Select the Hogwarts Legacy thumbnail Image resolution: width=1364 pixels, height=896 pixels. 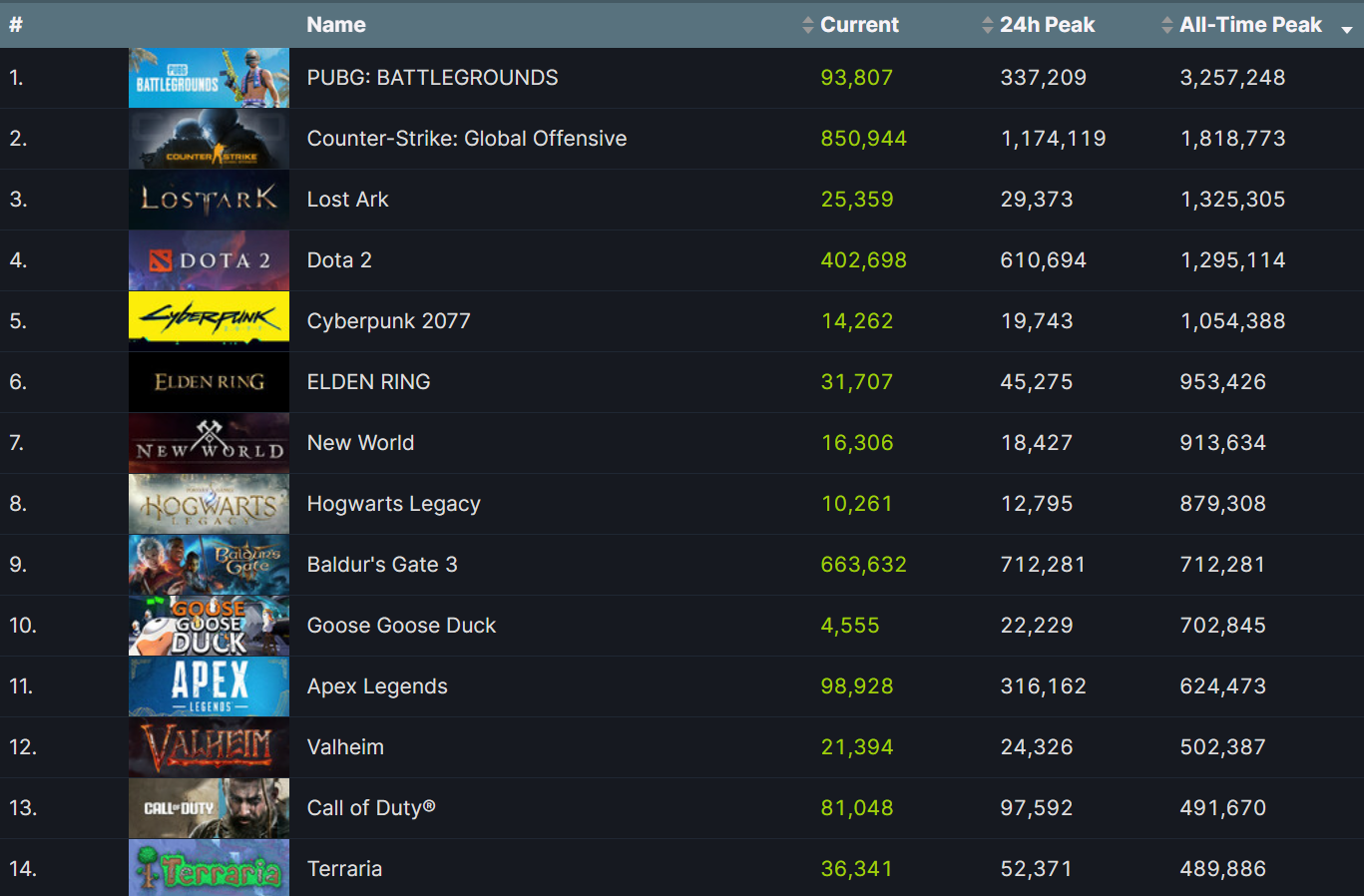coord(209,504)
